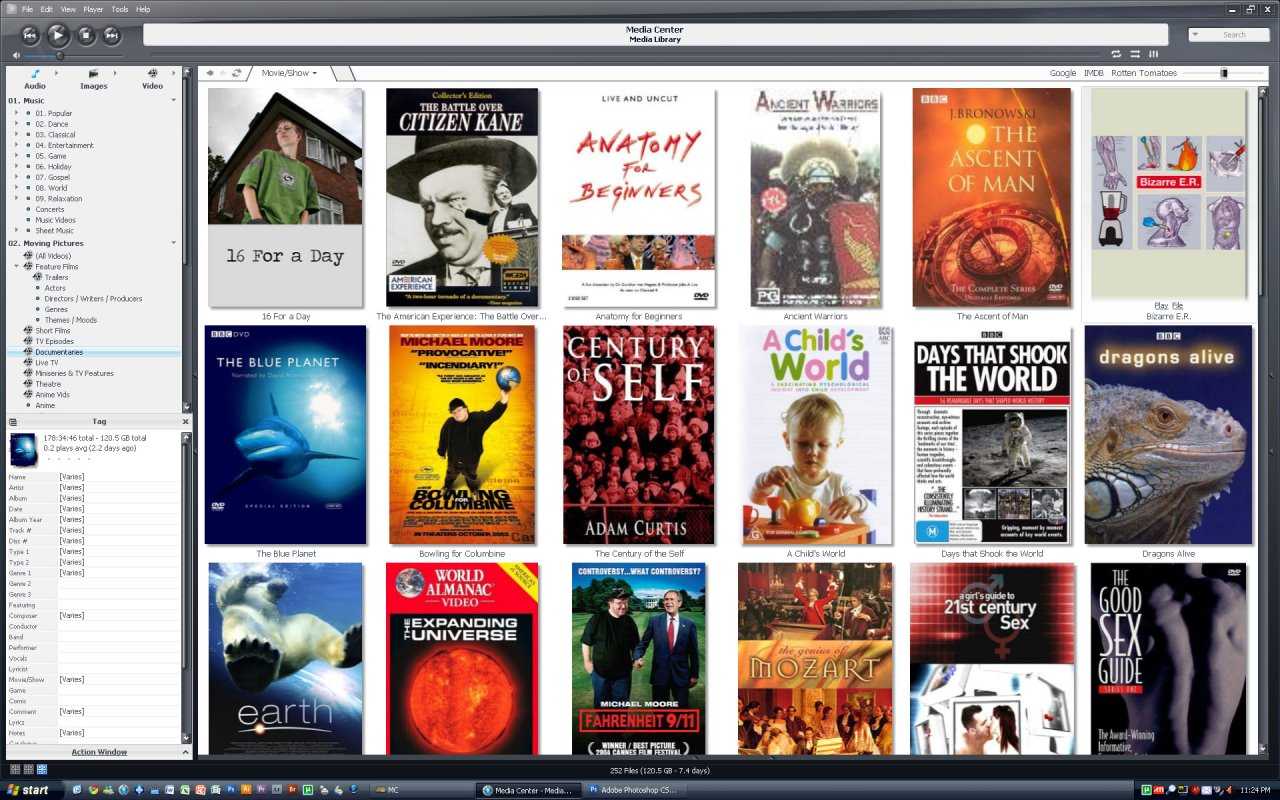Click the Concerts tree item
Screen dimensions: 1280x800
tap(50, 209)
